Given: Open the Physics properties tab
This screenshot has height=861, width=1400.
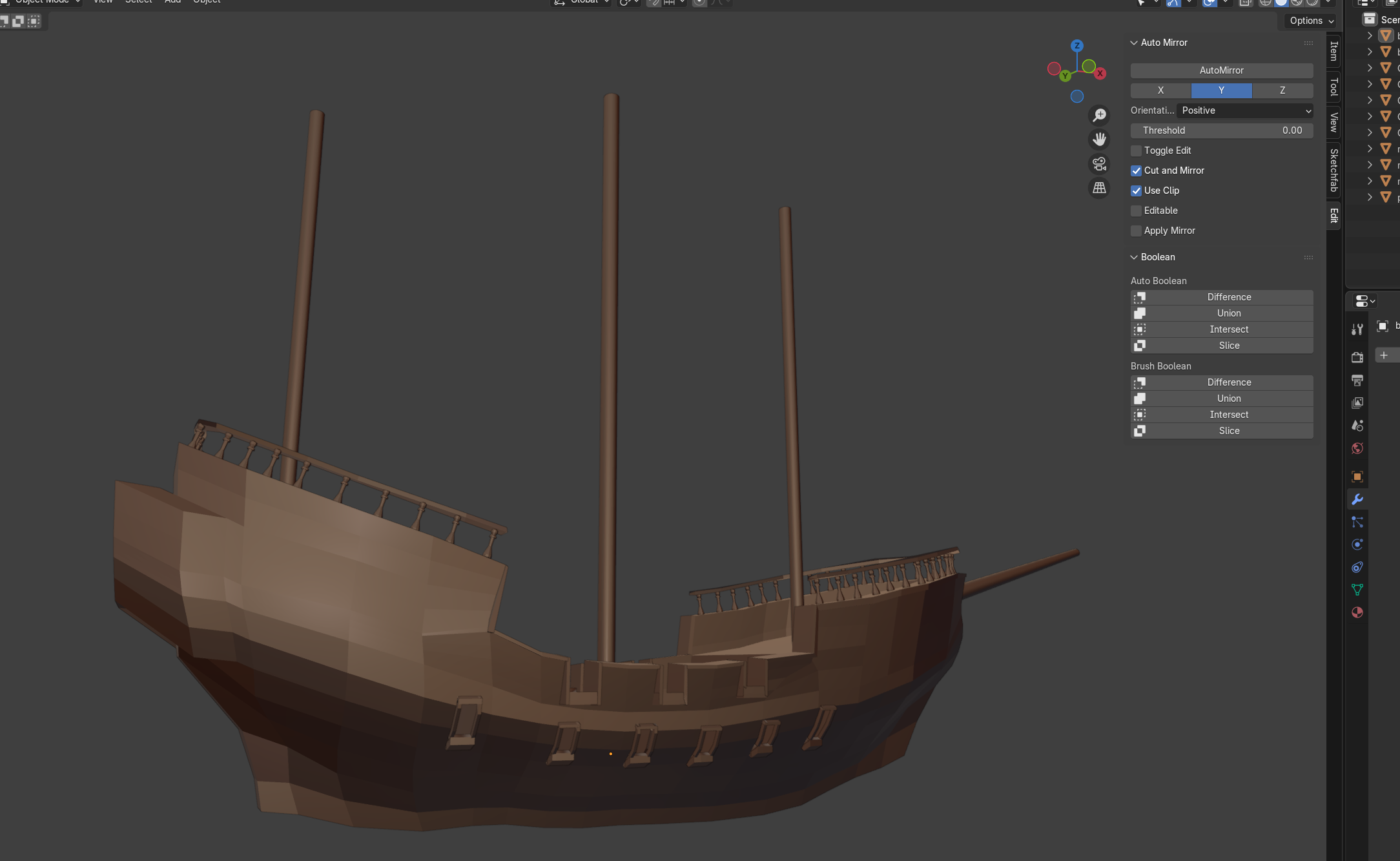Looking at the screenshot, I should click(x=1357, y=545).
